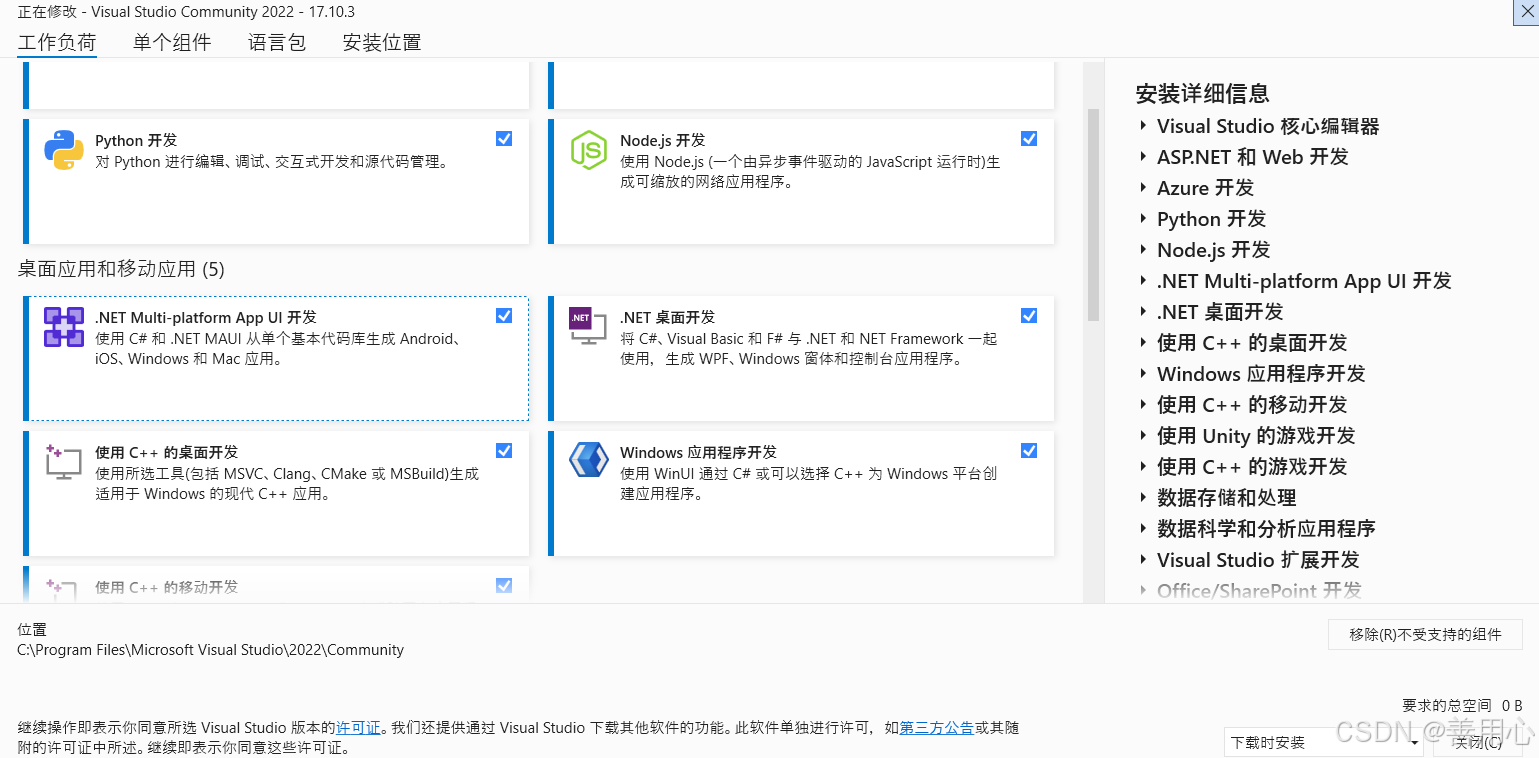Toggle the 使用 C++ 的移动开发 checkbox
The height and width of the screenshot is (758, 1539).
(x=504, y=586)
